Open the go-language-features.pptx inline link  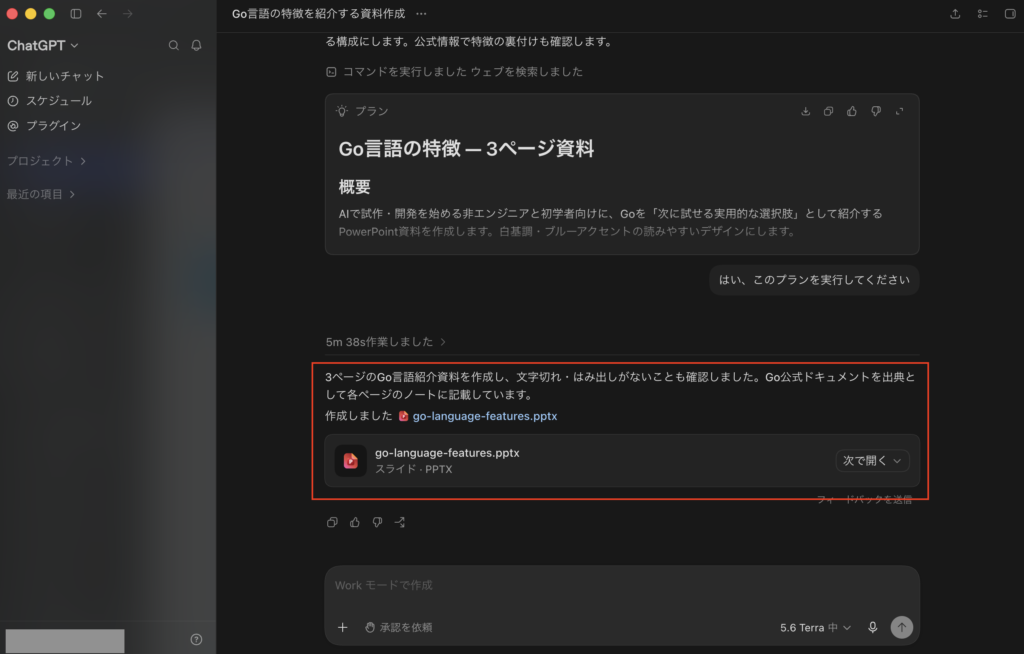click(485, 416)
